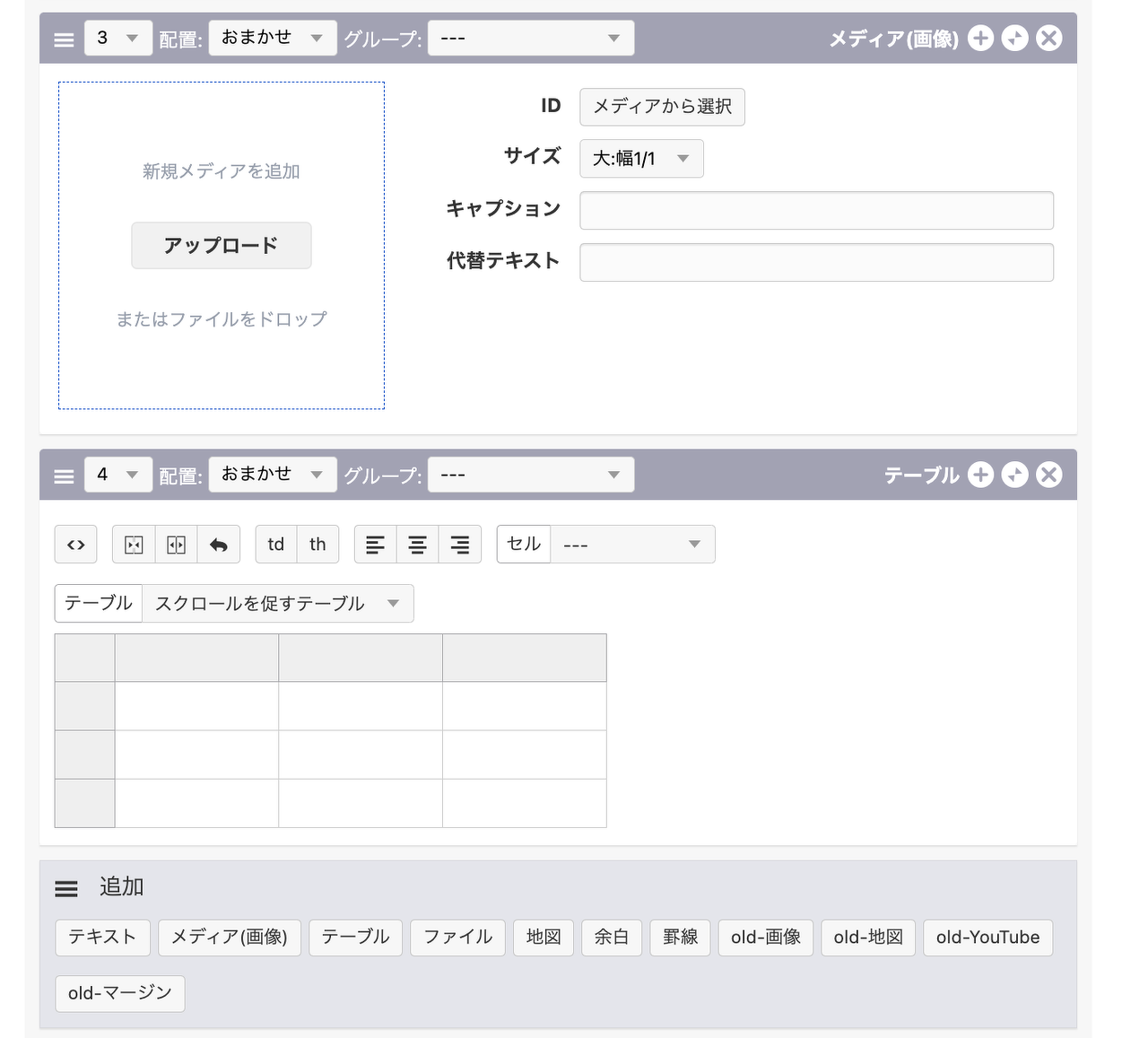The image size is (1148, 1038).
Task: Click the メディアから選択 button
Action: [x=662, y=107]
